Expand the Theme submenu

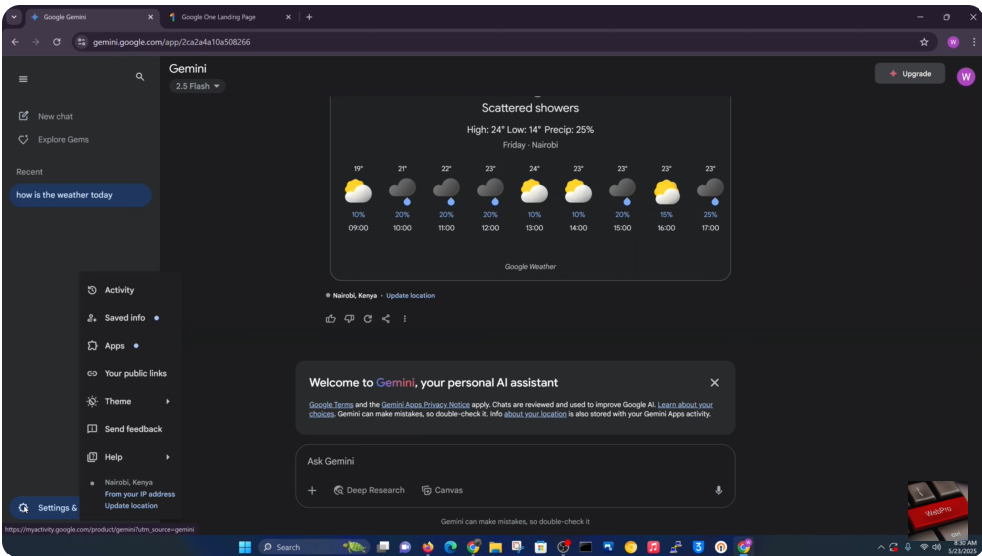[130, 401]
